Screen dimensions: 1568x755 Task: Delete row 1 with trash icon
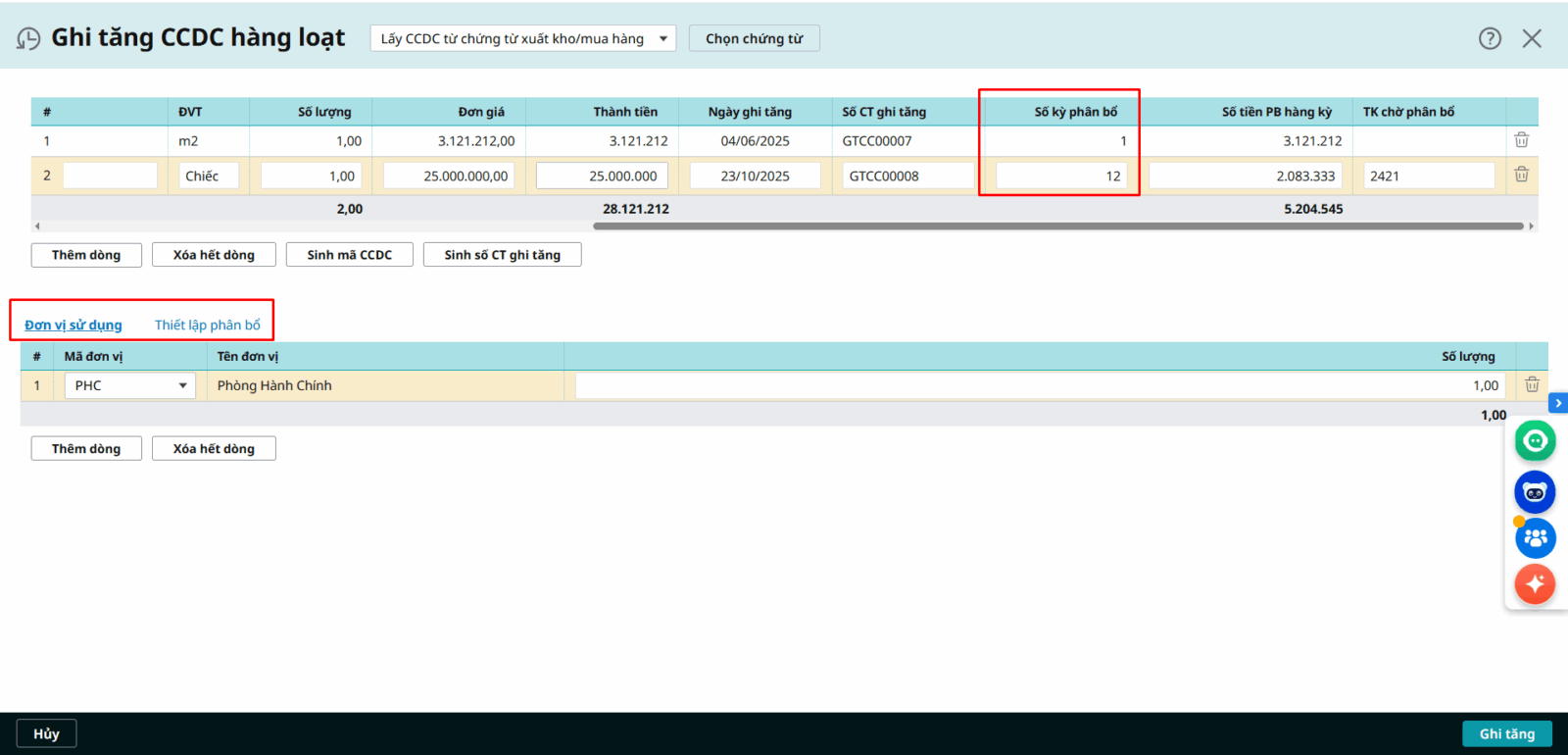(1521, 140)
